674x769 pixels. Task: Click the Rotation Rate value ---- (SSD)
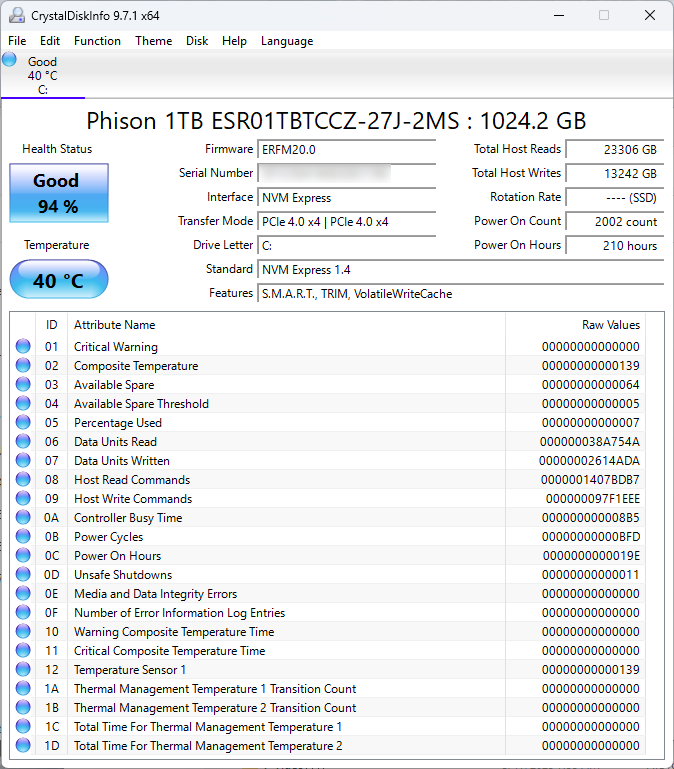pos(615,198)
